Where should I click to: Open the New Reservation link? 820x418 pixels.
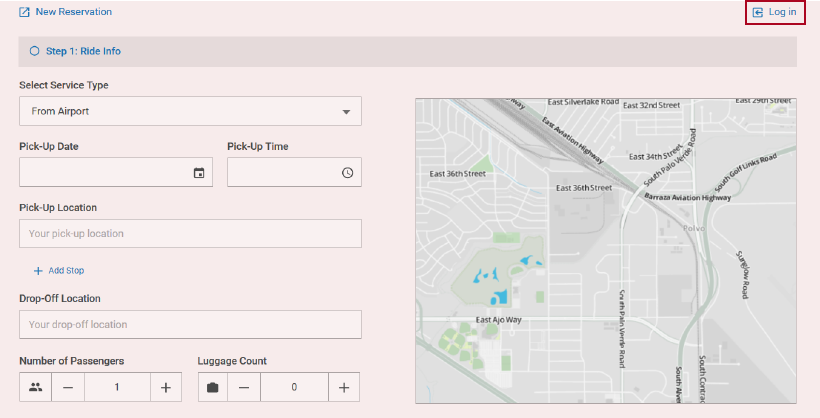(x=74, y=12)
